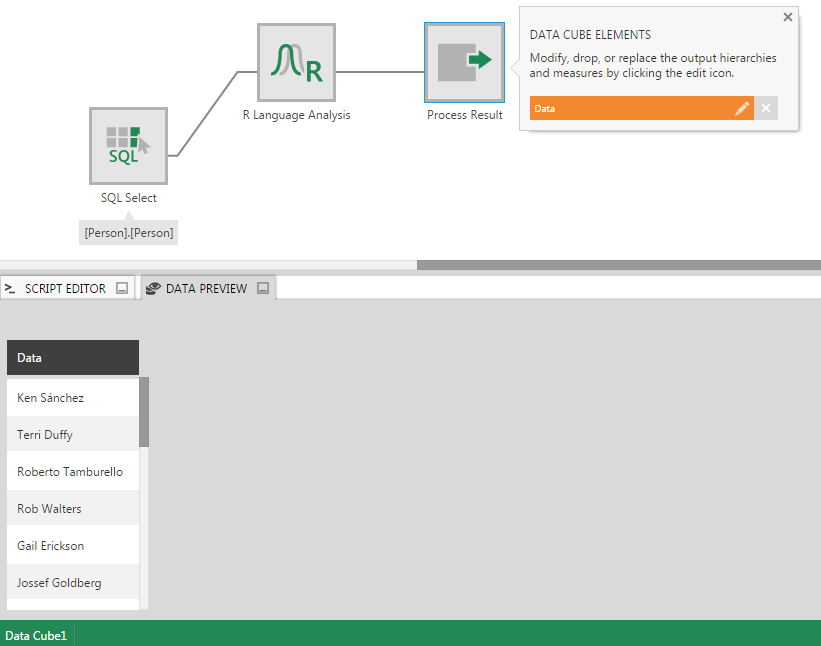
Task: Edit the Data element with pencil icon
Action: pos(741,108)
